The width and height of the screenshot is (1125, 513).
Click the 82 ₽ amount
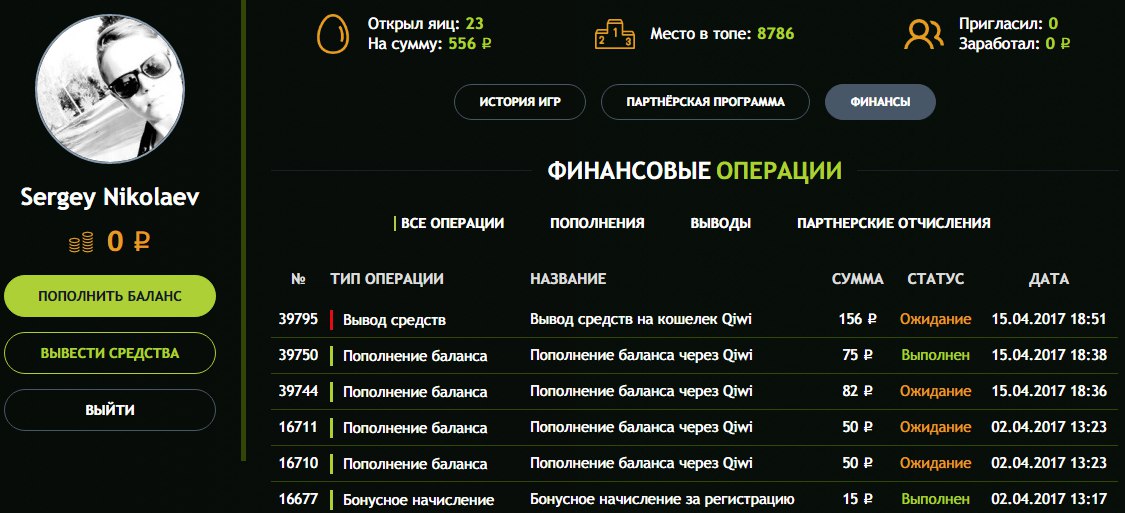pos(857,391)
